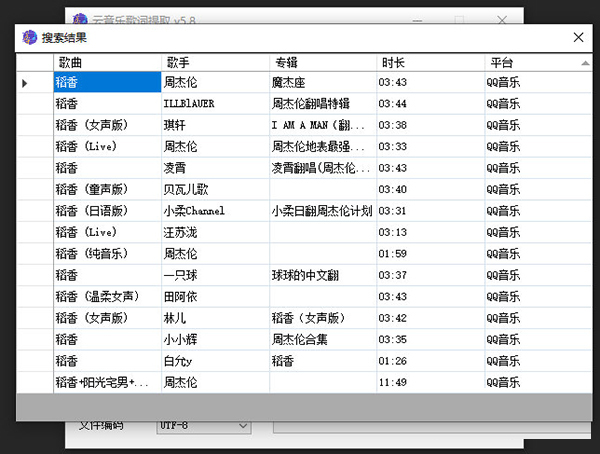
Task: Click row header of 白允y row
Action: 35,361
